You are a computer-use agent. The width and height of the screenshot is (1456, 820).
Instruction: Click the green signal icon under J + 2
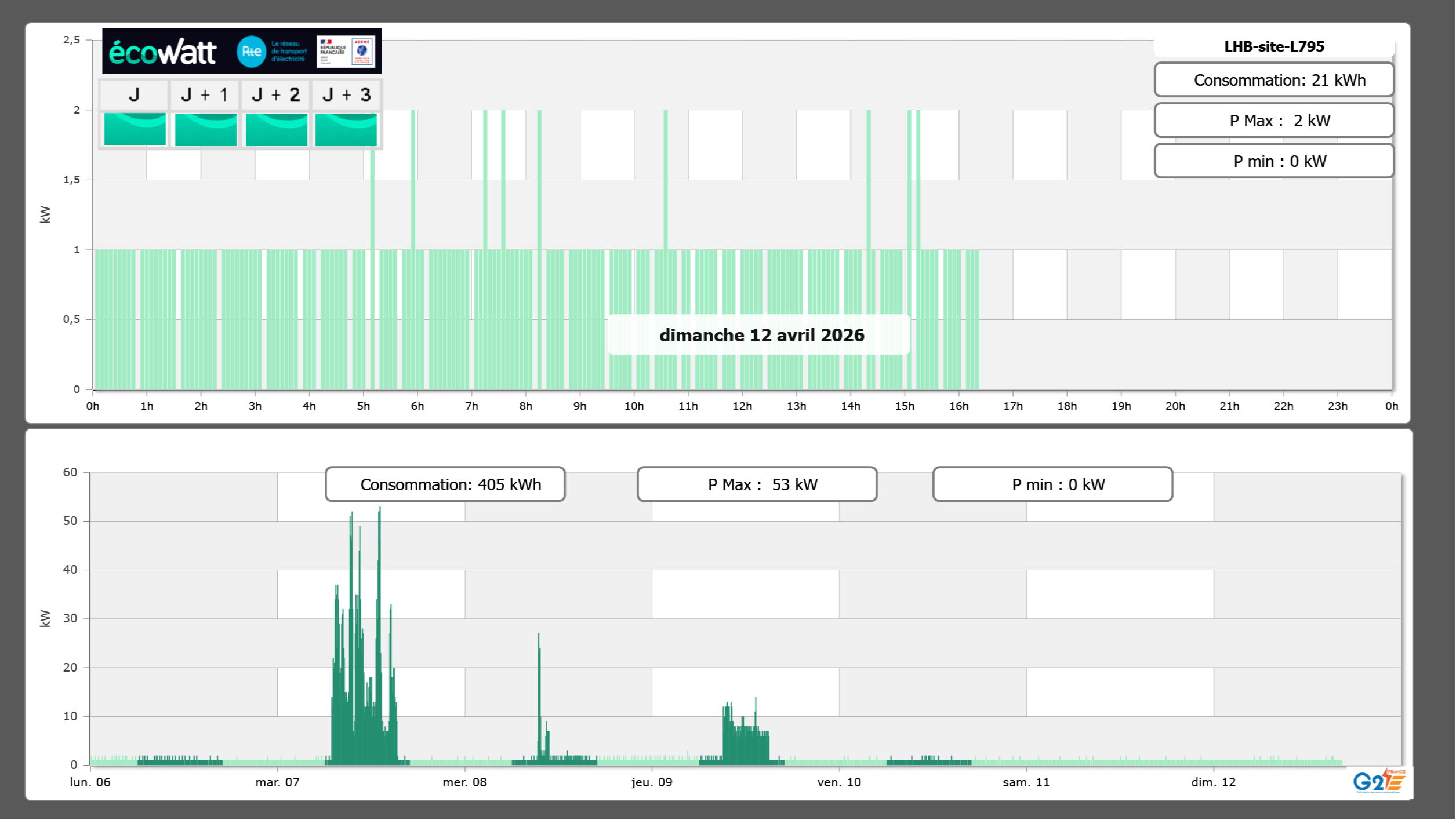[277, 129]
